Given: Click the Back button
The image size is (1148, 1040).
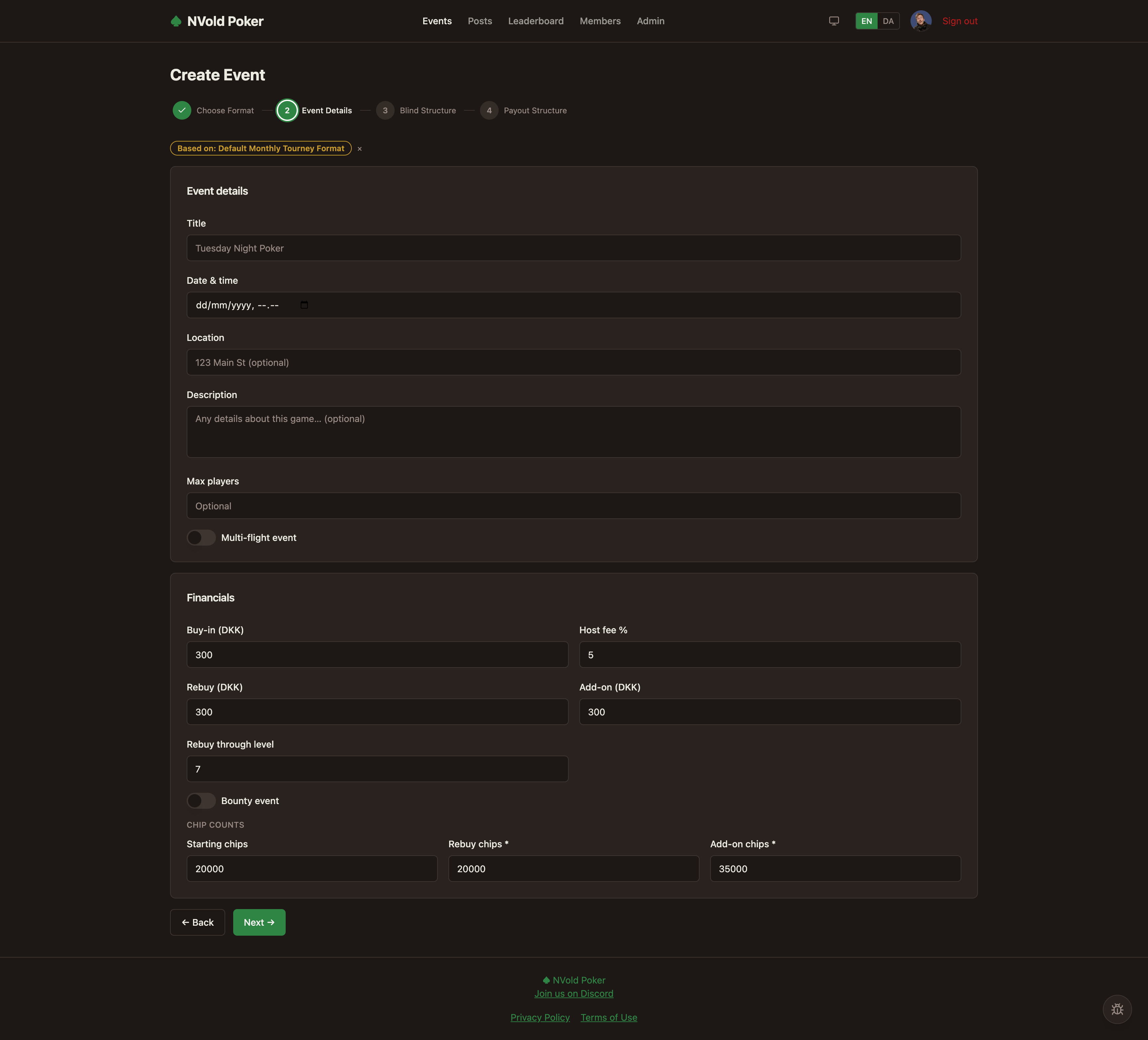Looking at the screenshot, I should point(198,922).
